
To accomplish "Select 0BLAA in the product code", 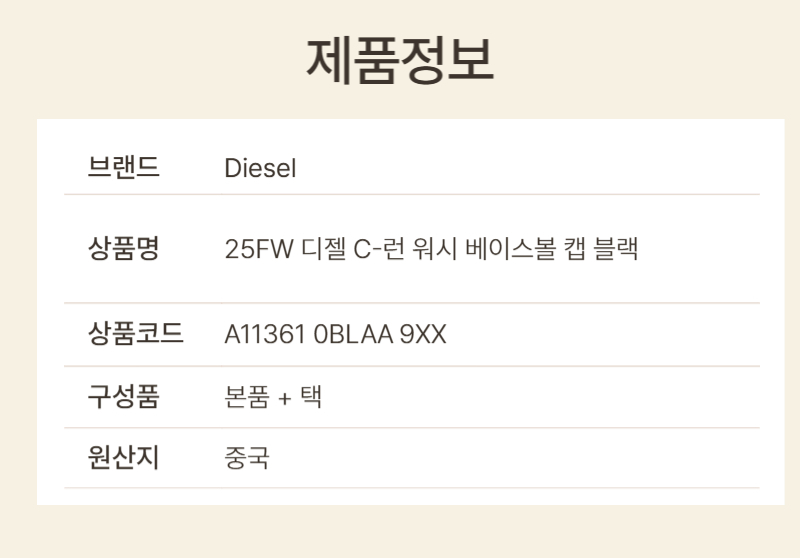I will click(x=352, y=335).
